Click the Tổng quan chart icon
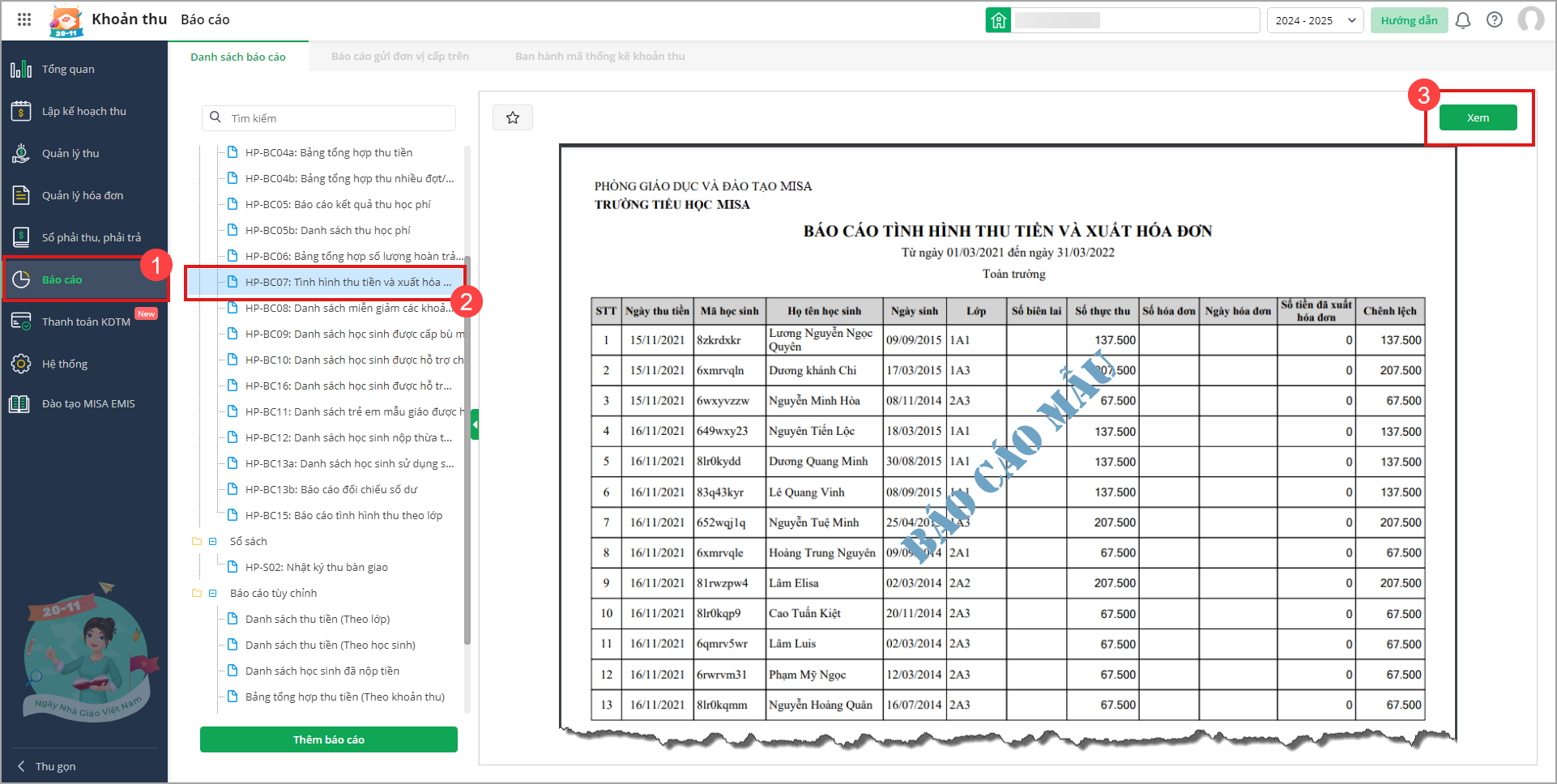Image resolution: width=1557 pixels, height=784 pixels. (x=21, y=69)
